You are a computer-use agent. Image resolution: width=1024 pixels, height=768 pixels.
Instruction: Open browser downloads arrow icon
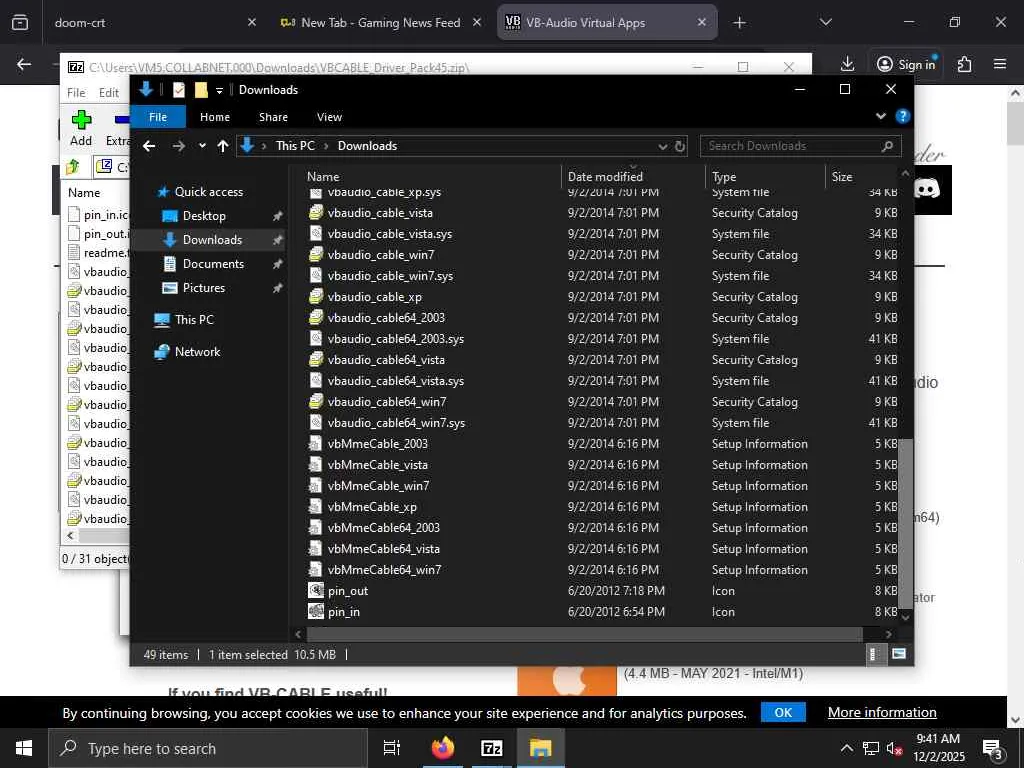coord(847,64)
